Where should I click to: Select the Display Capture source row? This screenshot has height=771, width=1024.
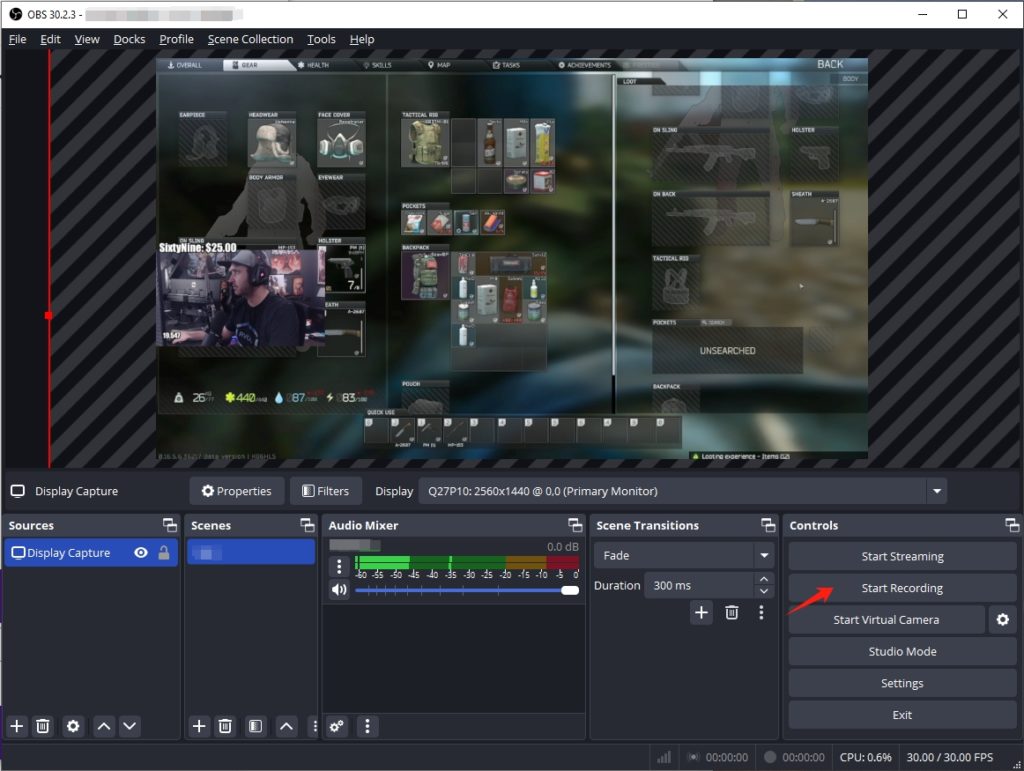[x=91, y=553]
